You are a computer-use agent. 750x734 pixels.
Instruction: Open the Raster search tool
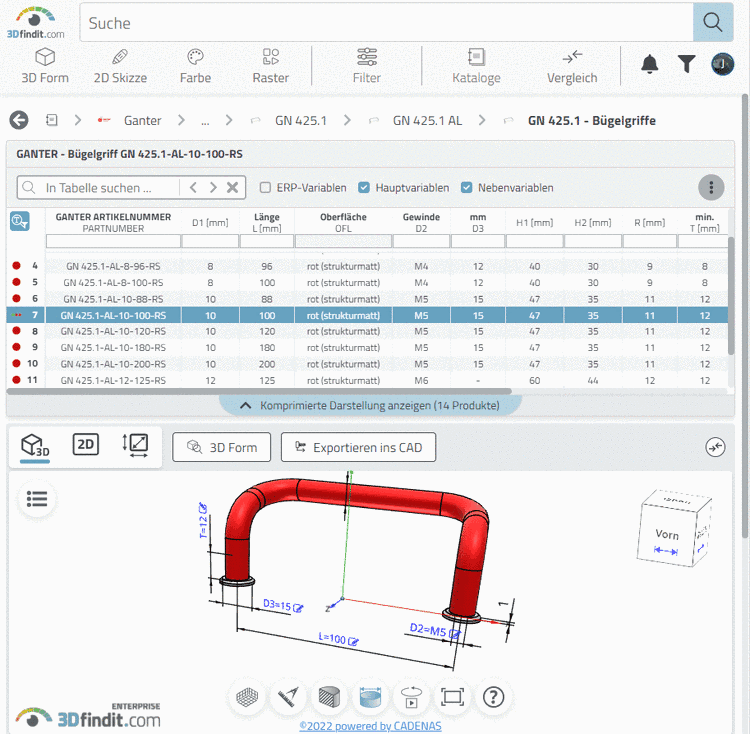pyautogui.click(x=271, y=66)
